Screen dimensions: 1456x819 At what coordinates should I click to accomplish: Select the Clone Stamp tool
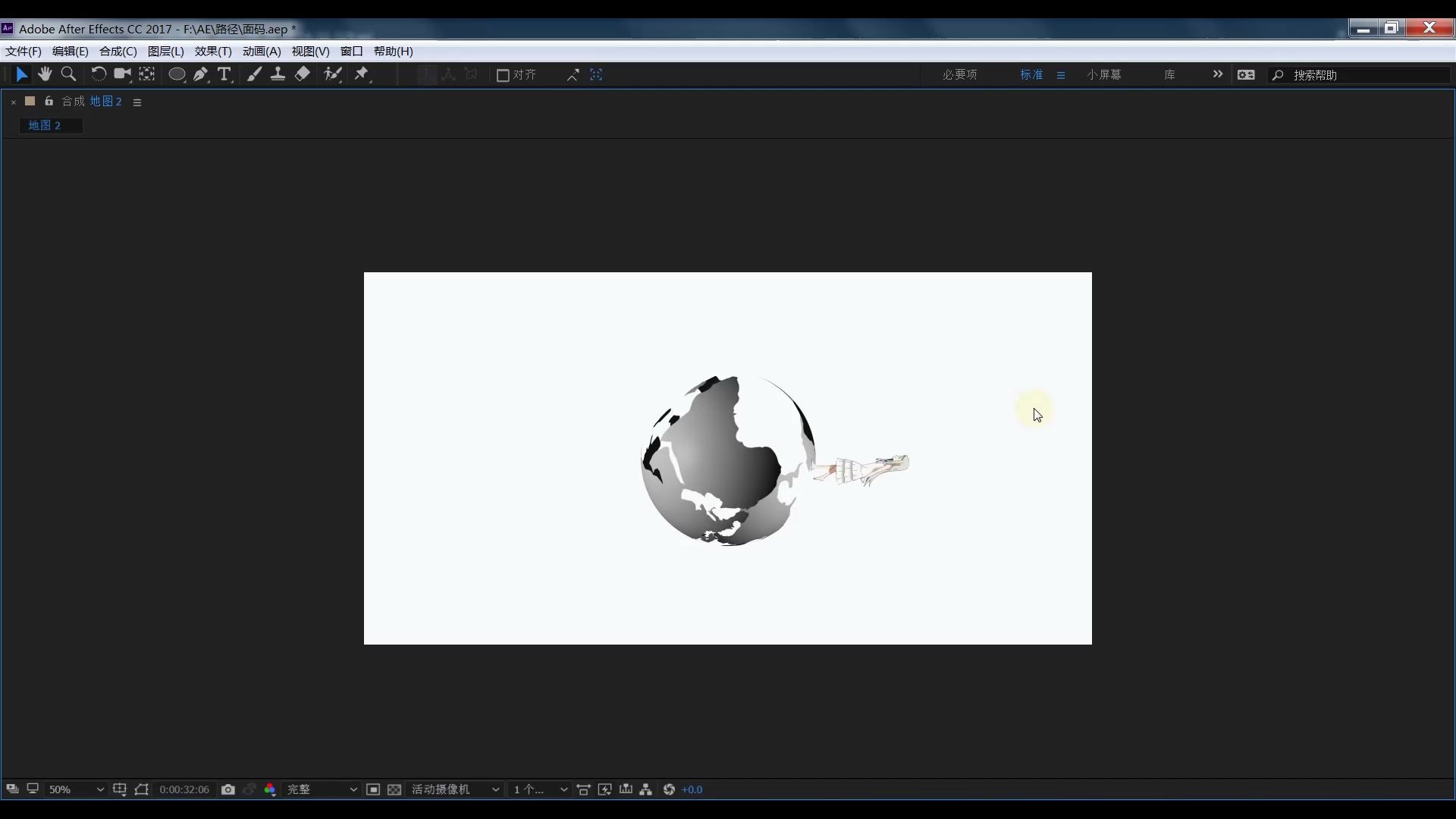pos(278,74)
